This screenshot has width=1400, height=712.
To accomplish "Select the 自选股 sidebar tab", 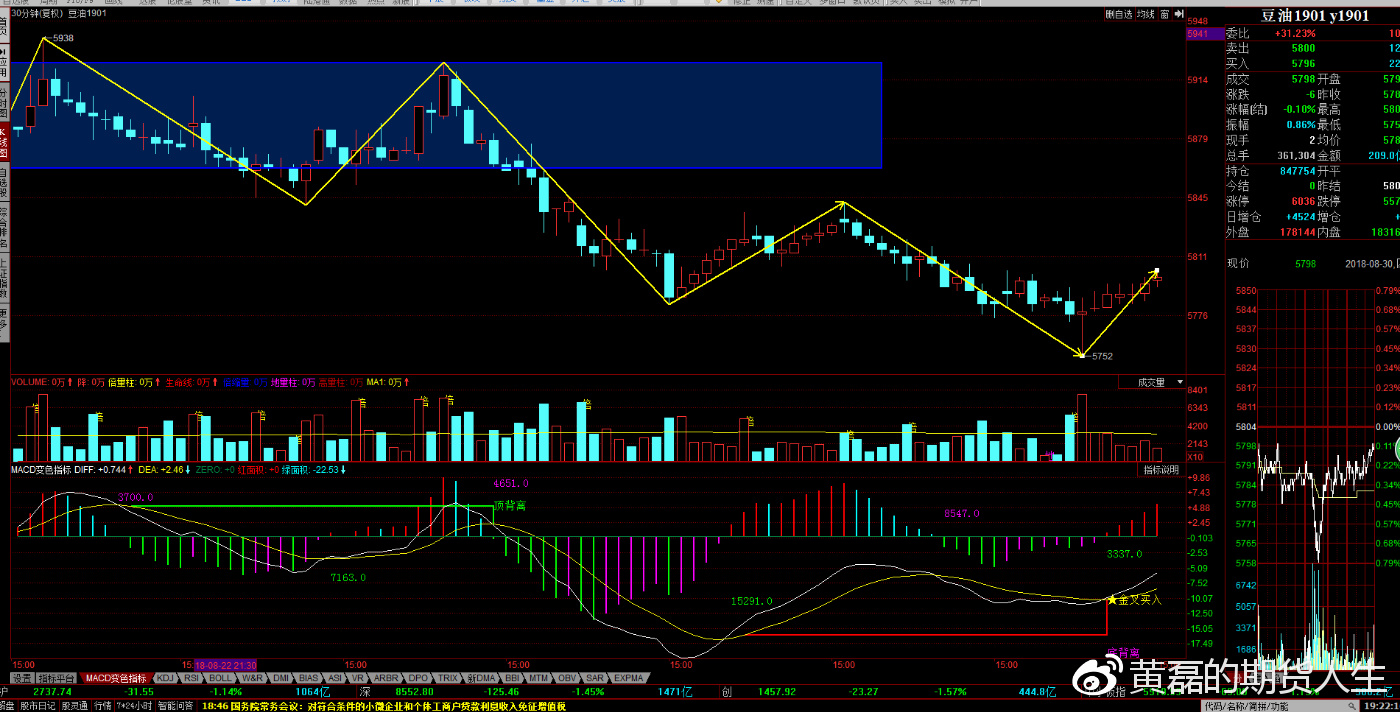I will (x=4, y=183).
